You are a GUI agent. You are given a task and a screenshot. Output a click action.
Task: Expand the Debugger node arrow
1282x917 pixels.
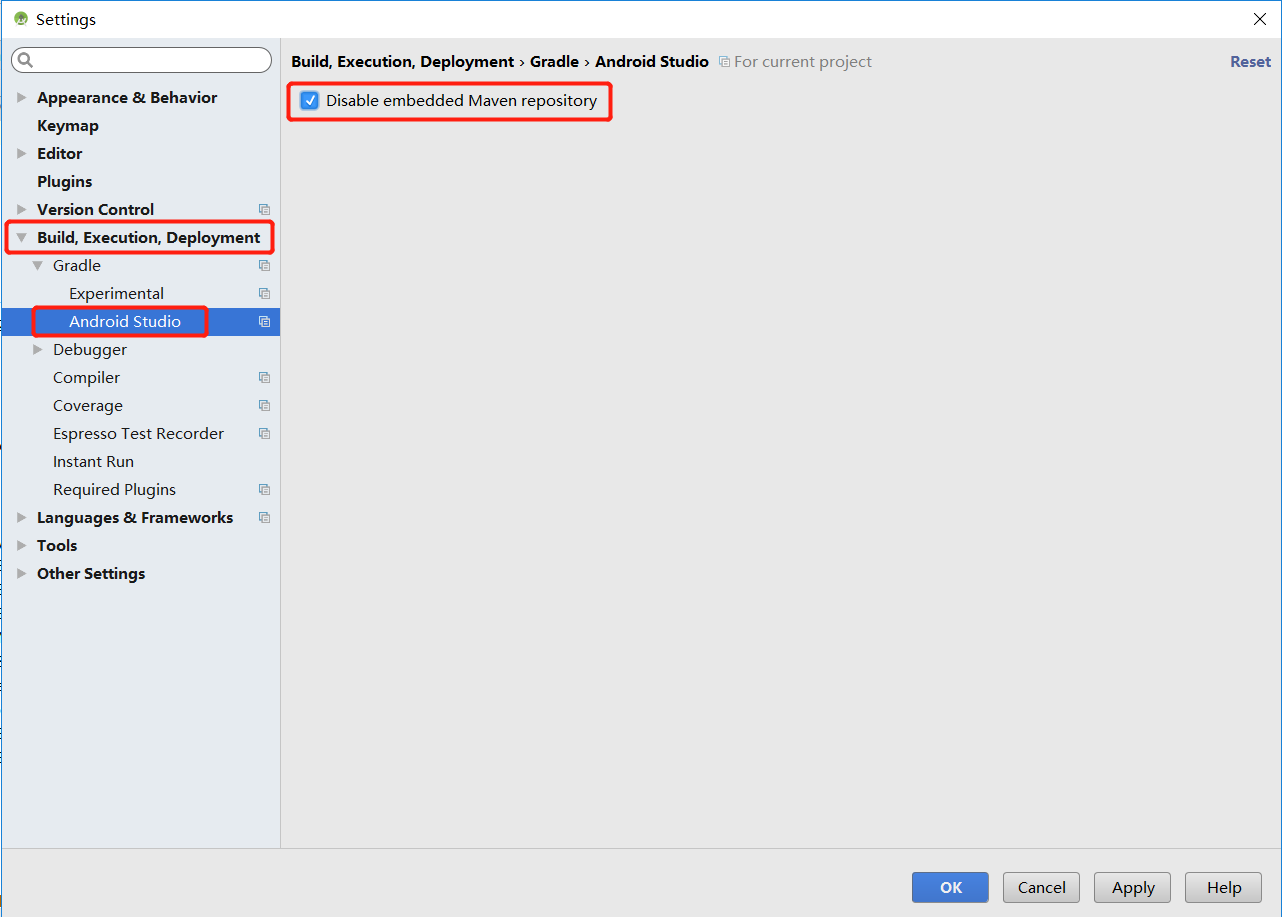37,350
